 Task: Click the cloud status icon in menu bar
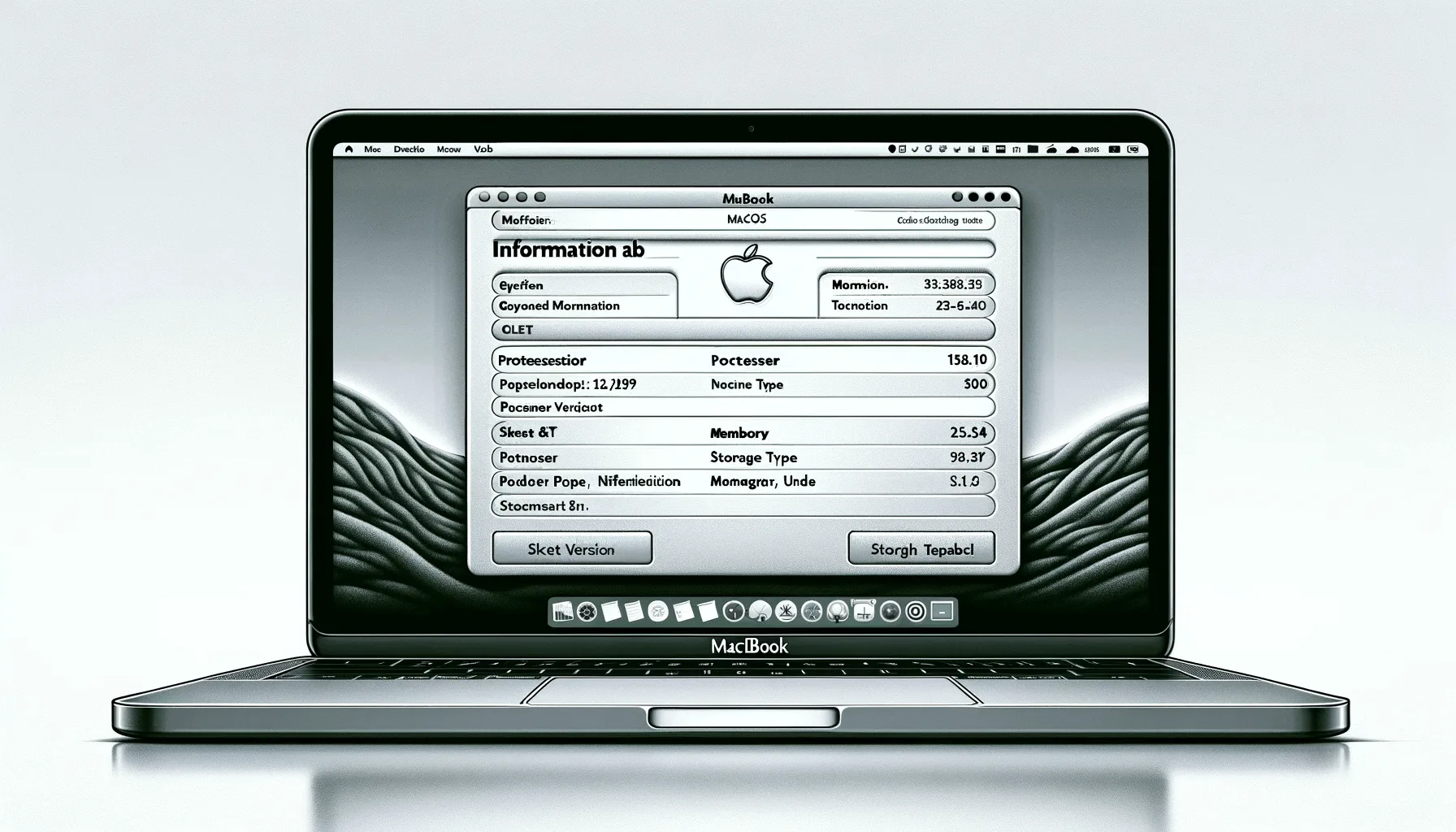tap(1072, 149)
